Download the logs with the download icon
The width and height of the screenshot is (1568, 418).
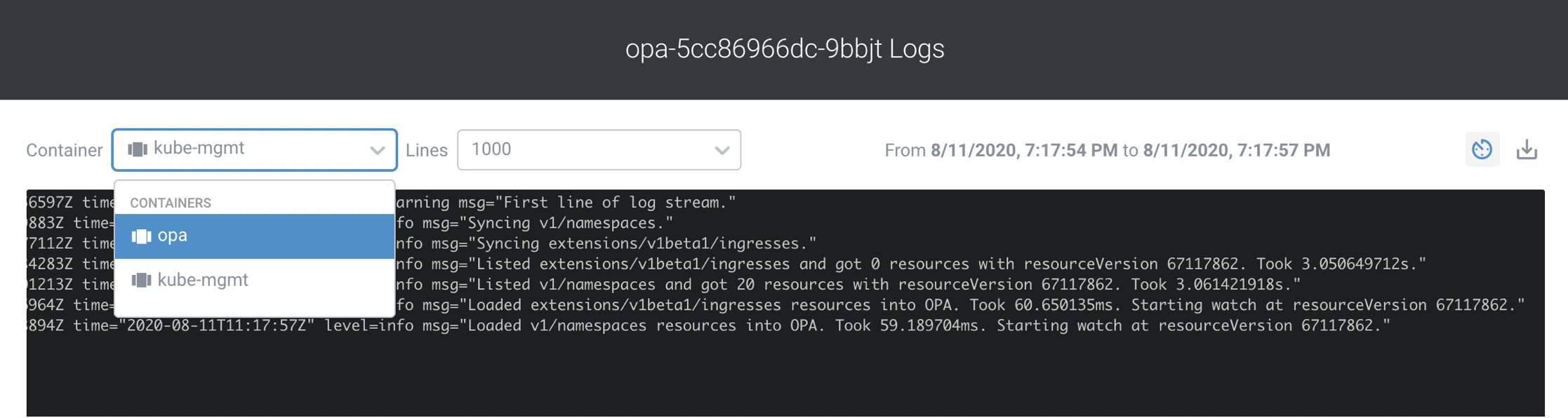(x=1527, y=149)
